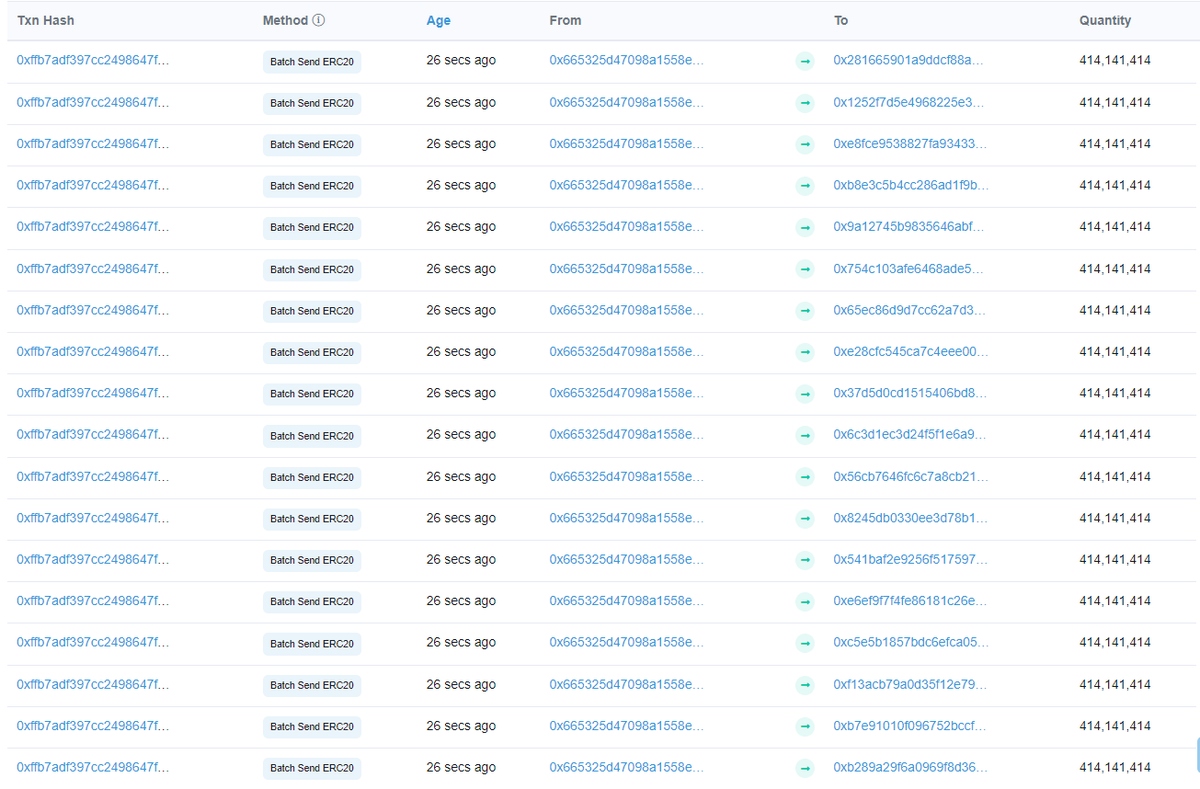
Task: Open From address in the 0xb7e91010f096752bccf row
Action: pos(626,726)
